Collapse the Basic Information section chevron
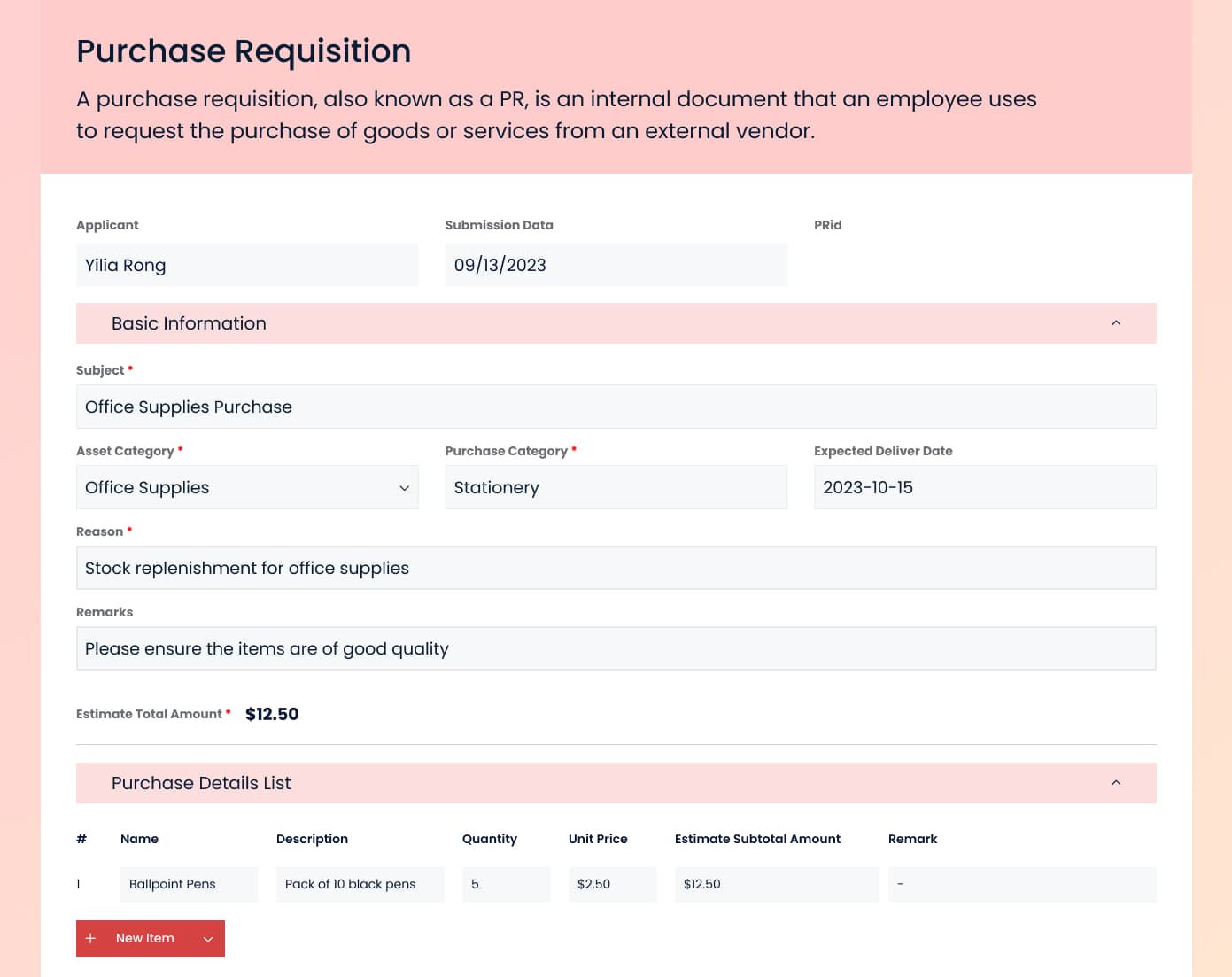This screenshot has height=977, width=1232. tap(1116, 323)
